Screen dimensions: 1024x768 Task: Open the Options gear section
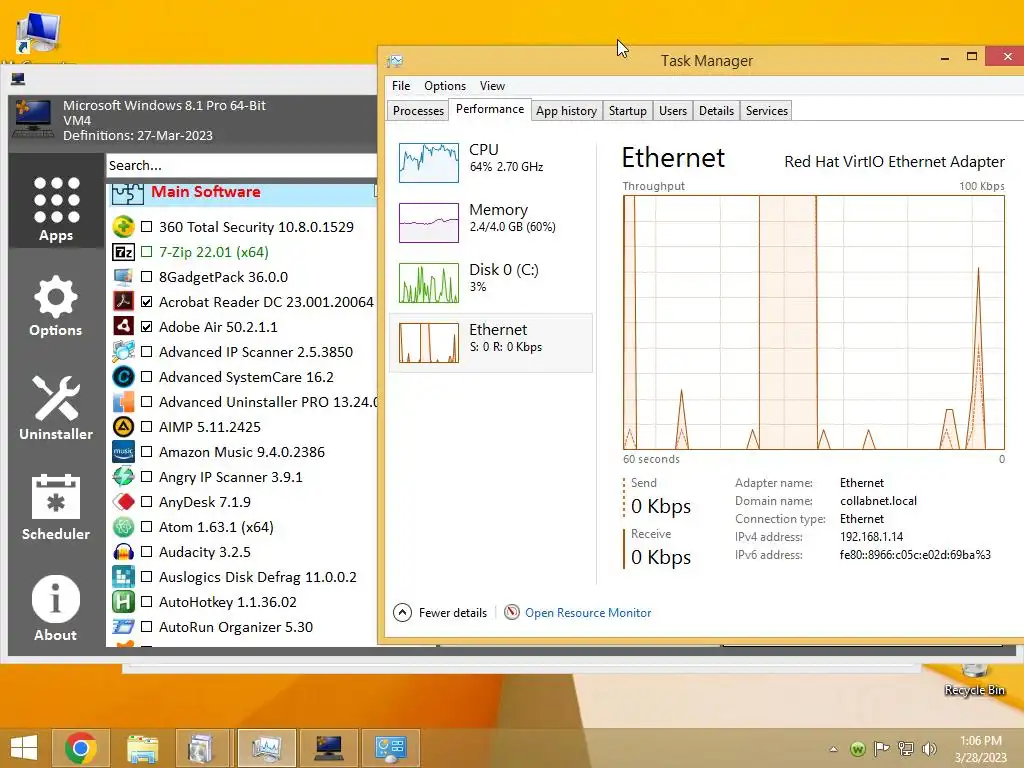point(56,306)
